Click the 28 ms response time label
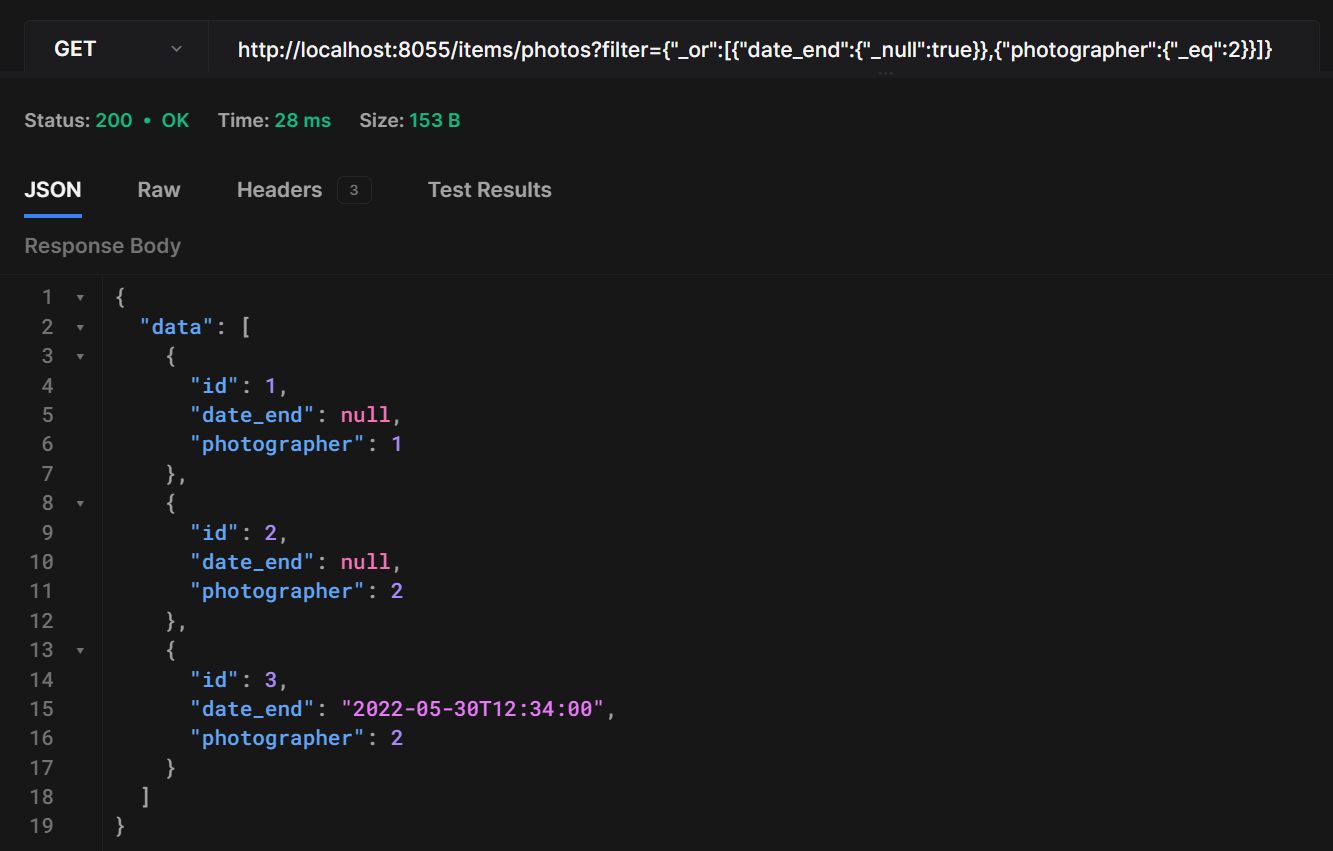 (273, 120)
